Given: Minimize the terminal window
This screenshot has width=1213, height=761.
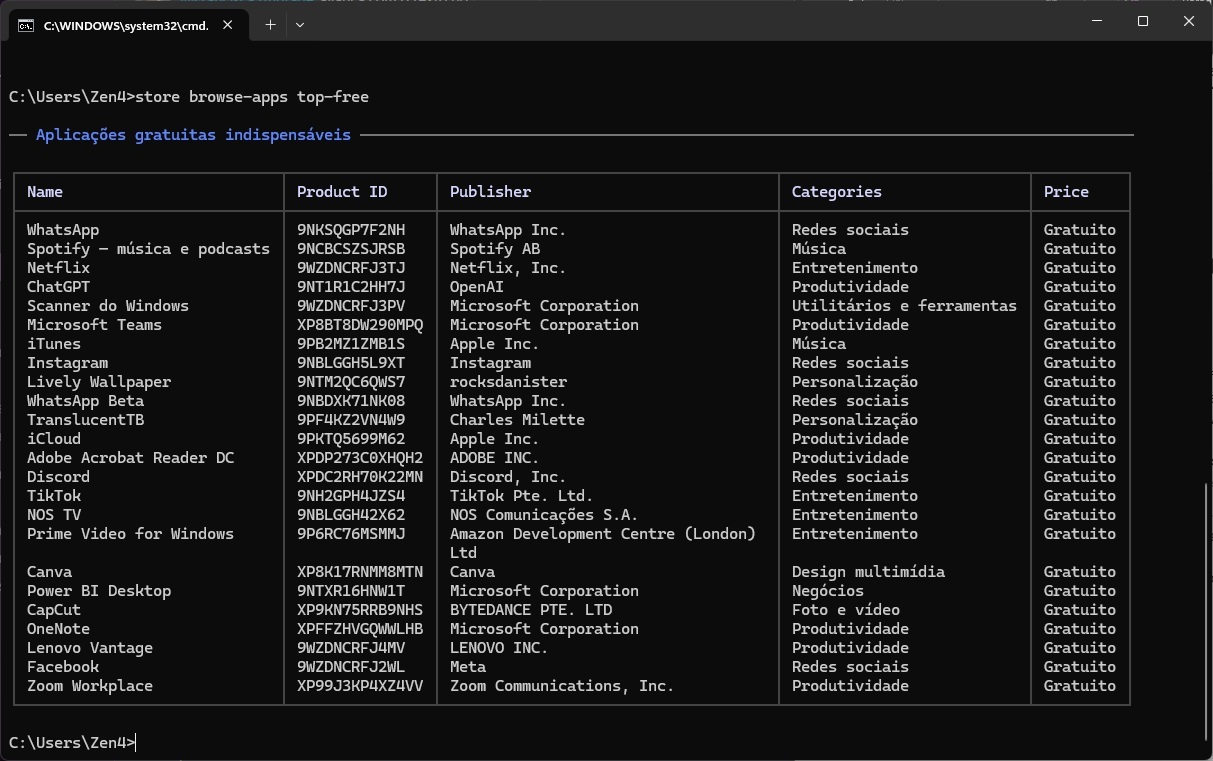Looking at the screenshot, I should click(x=1097, y=21).
